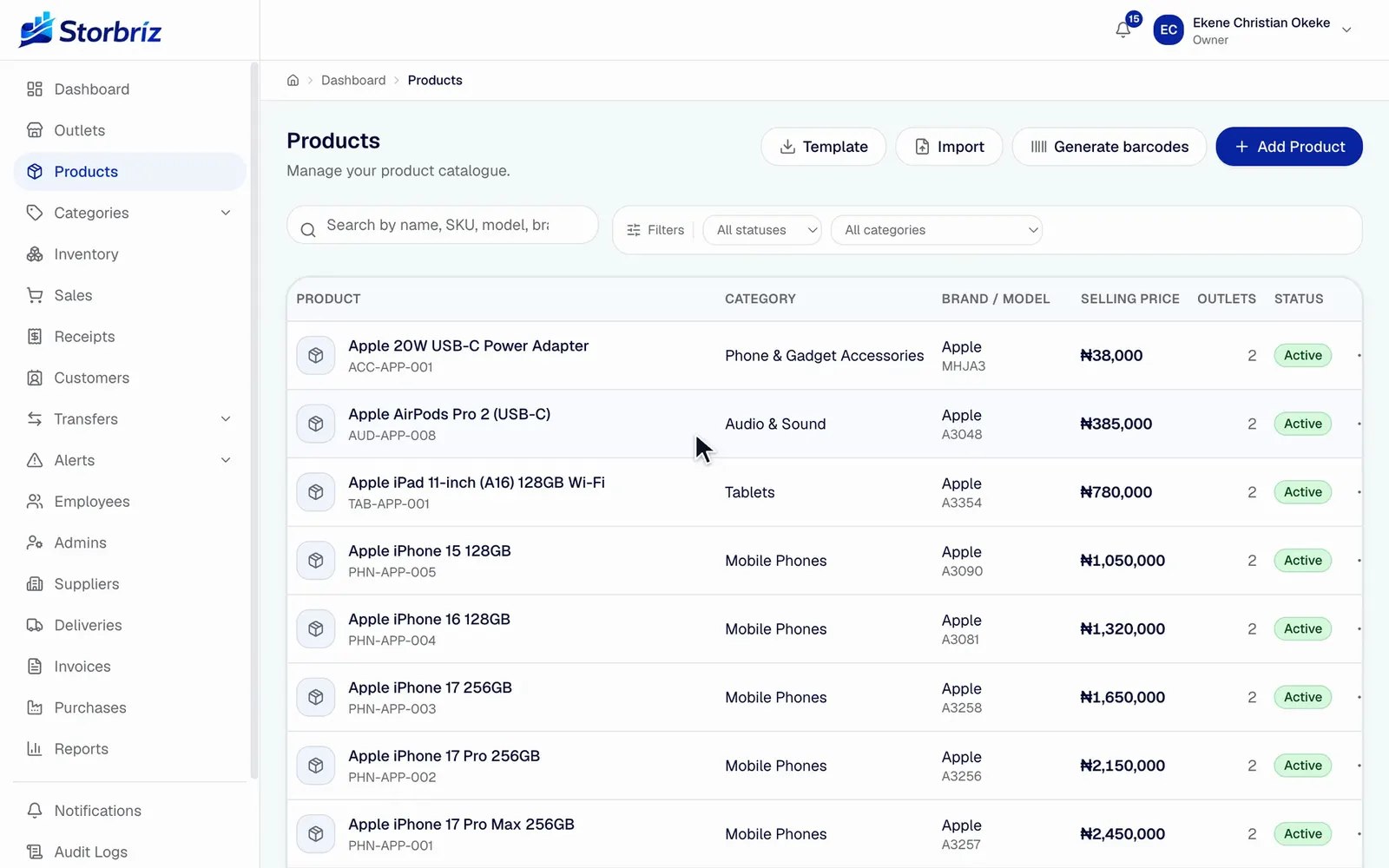Click product icon for Apple iPhone 15 128GB

[x=316, y=561]
